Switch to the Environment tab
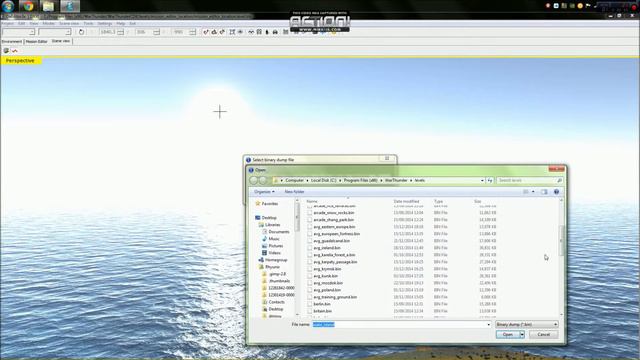 click(x=12, y=41)
